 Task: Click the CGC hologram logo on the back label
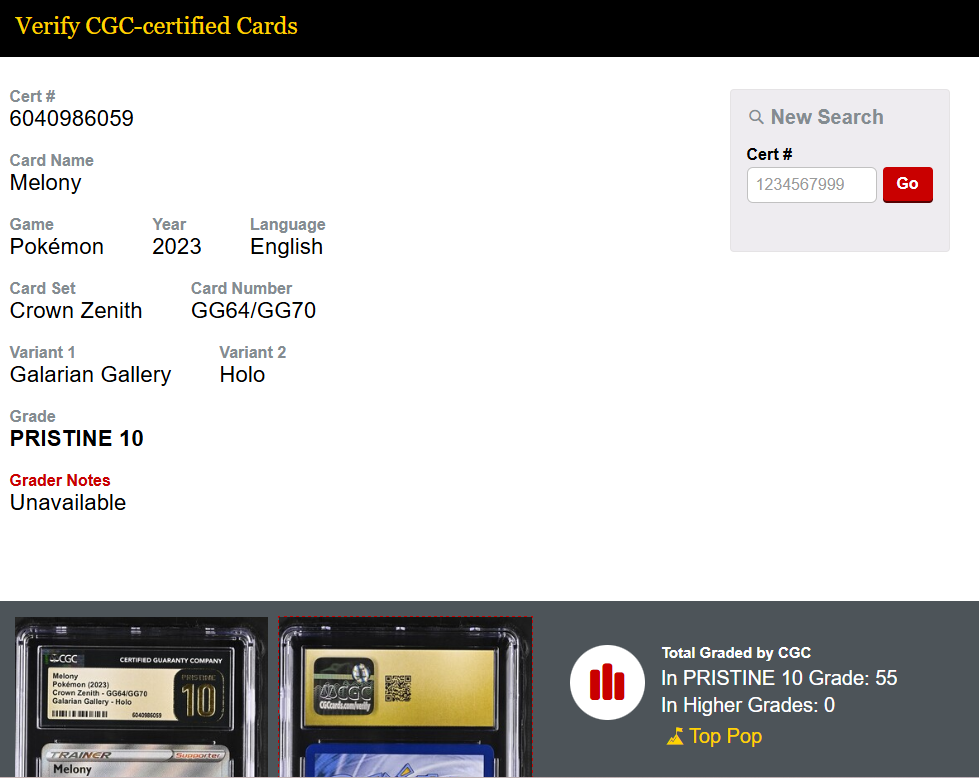pos(343,686)
